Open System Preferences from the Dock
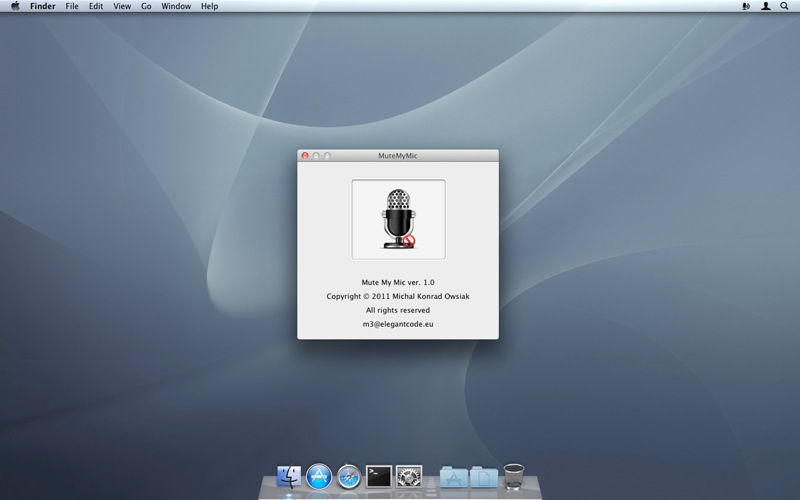Screen dimensions: 800x500 coord(409,477)
